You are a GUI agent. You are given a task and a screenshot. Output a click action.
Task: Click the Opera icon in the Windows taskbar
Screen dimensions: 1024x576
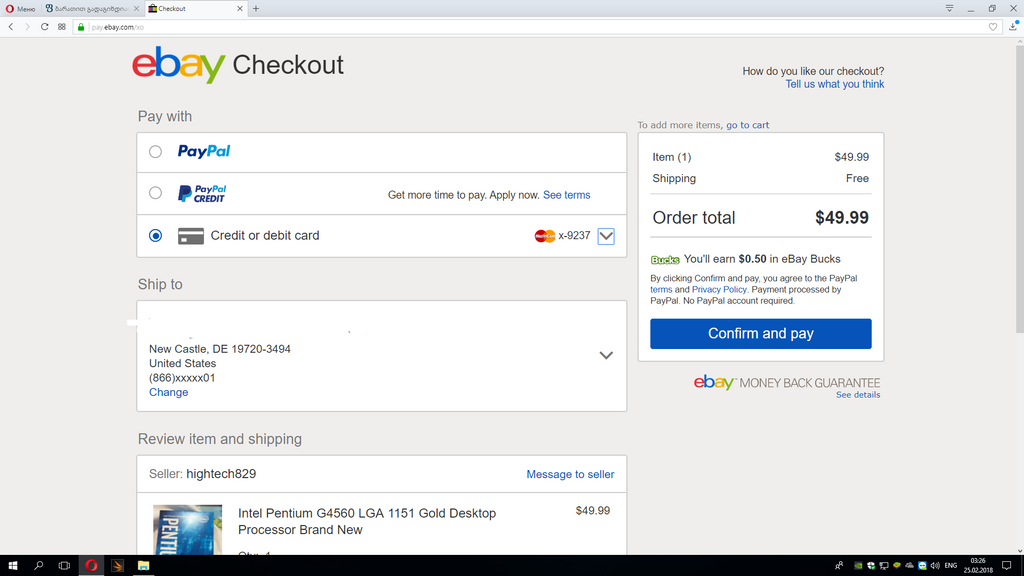point(91,566)
